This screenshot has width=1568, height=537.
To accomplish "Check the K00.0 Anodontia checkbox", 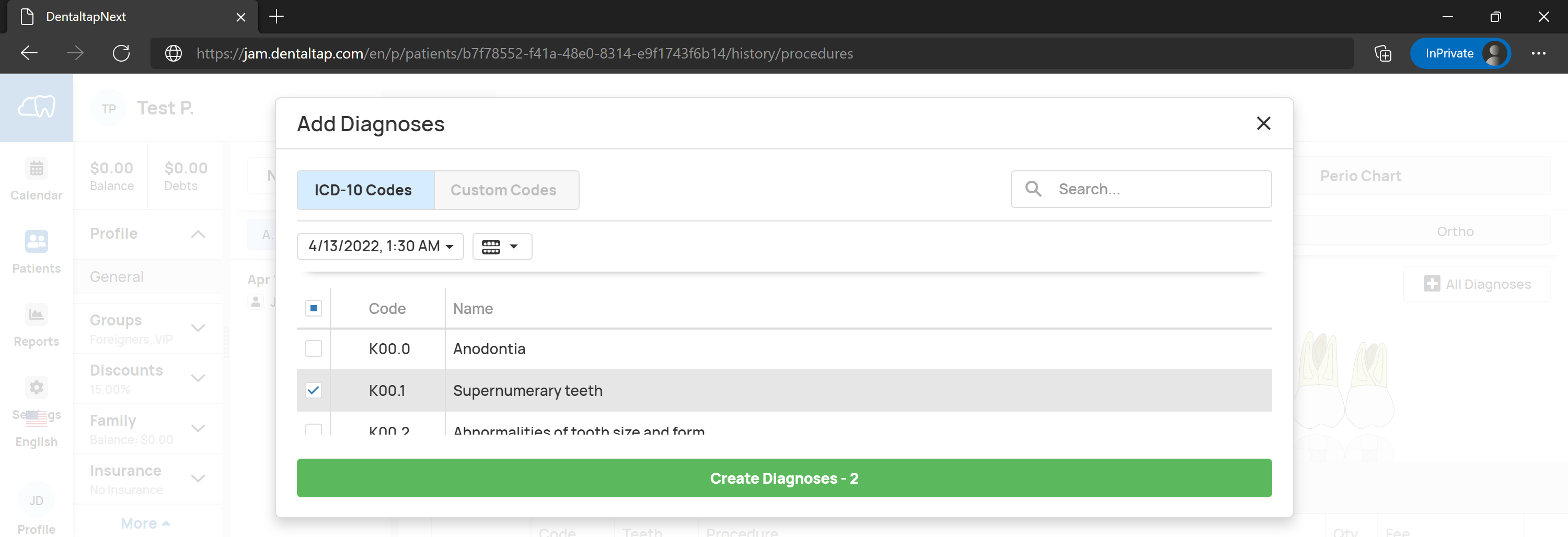I will [314, 348].
